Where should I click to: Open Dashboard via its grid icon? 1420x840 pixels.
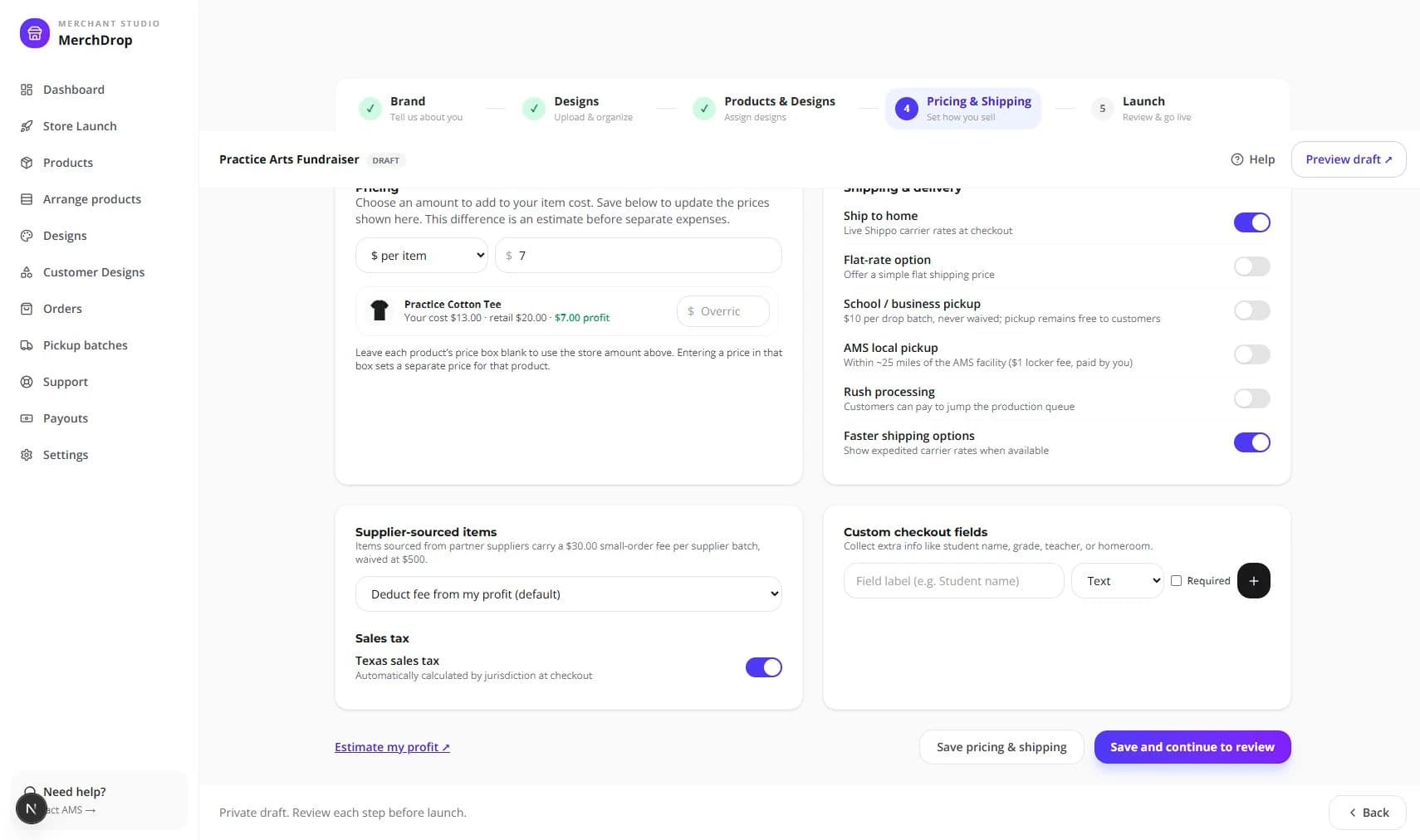27,90
